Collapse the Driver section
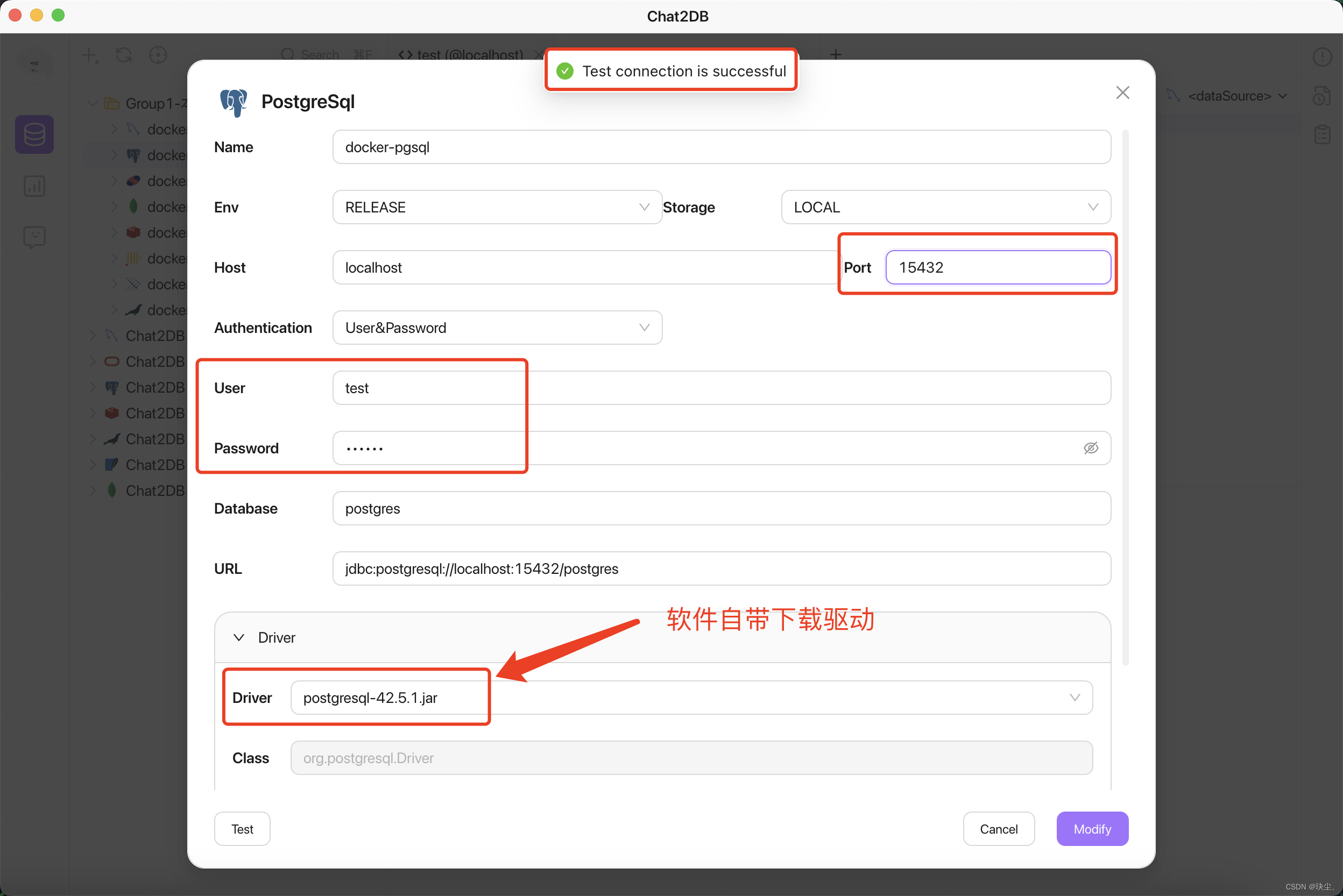This screenshot has width=1343, height=896. tap(239, 637)
